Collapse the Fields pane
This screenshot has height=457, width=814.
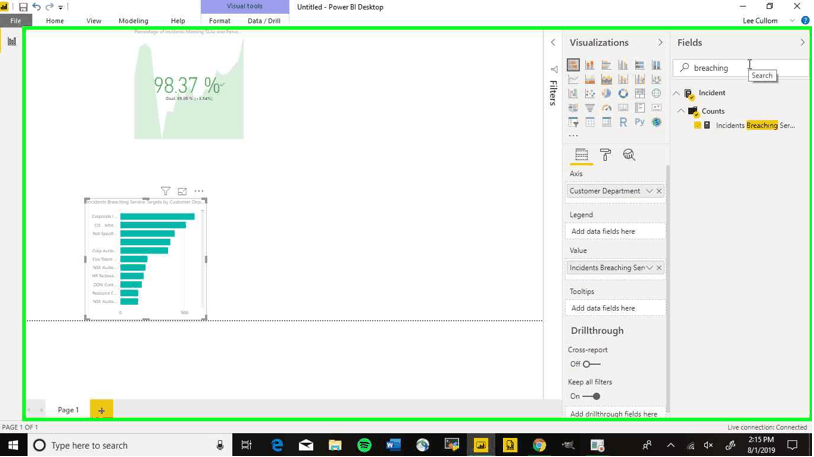(x=802, y=43)
